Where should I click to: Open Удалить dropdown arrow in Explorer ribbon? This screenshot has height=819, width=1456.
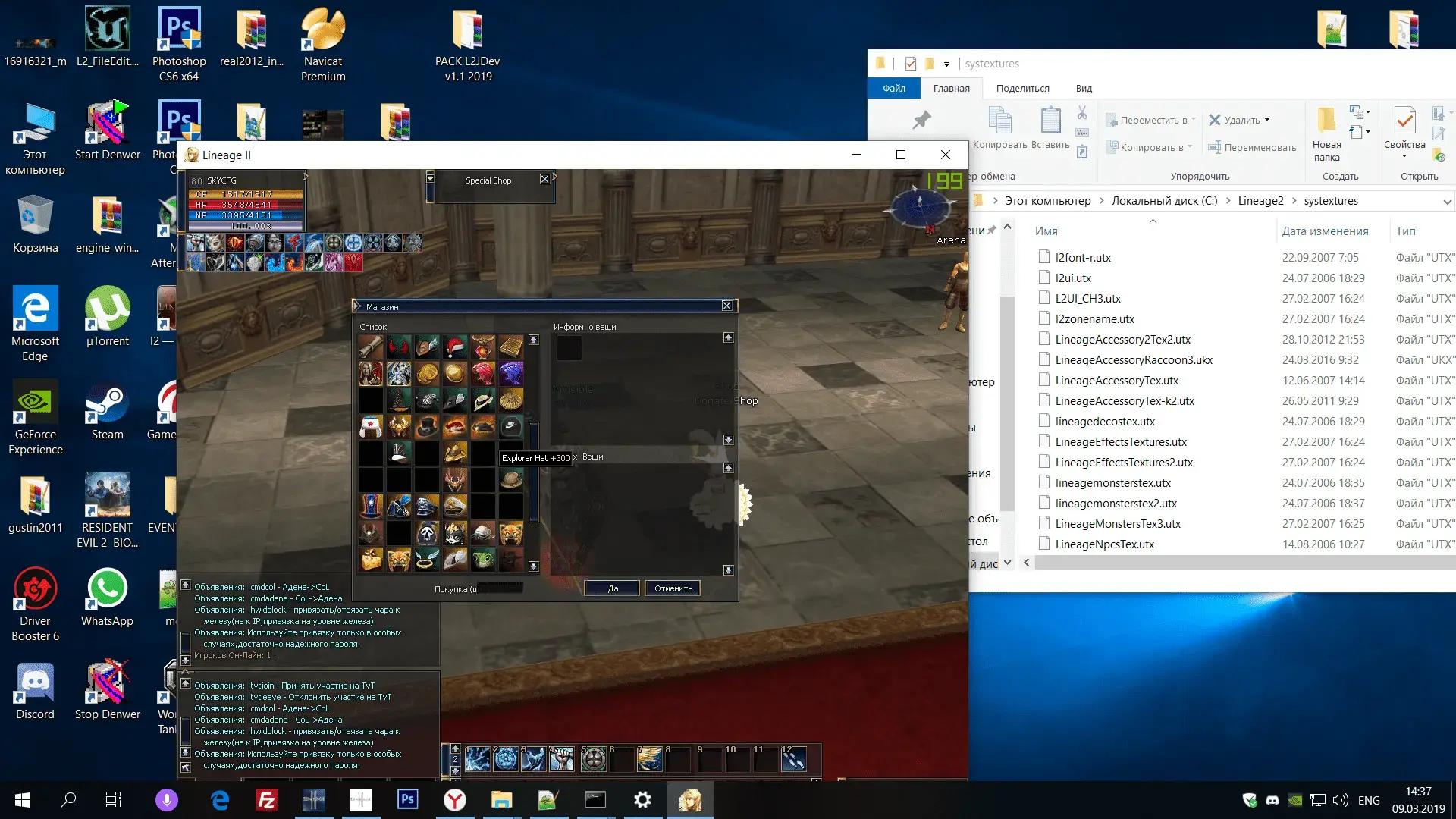(x=1267, y=120)
